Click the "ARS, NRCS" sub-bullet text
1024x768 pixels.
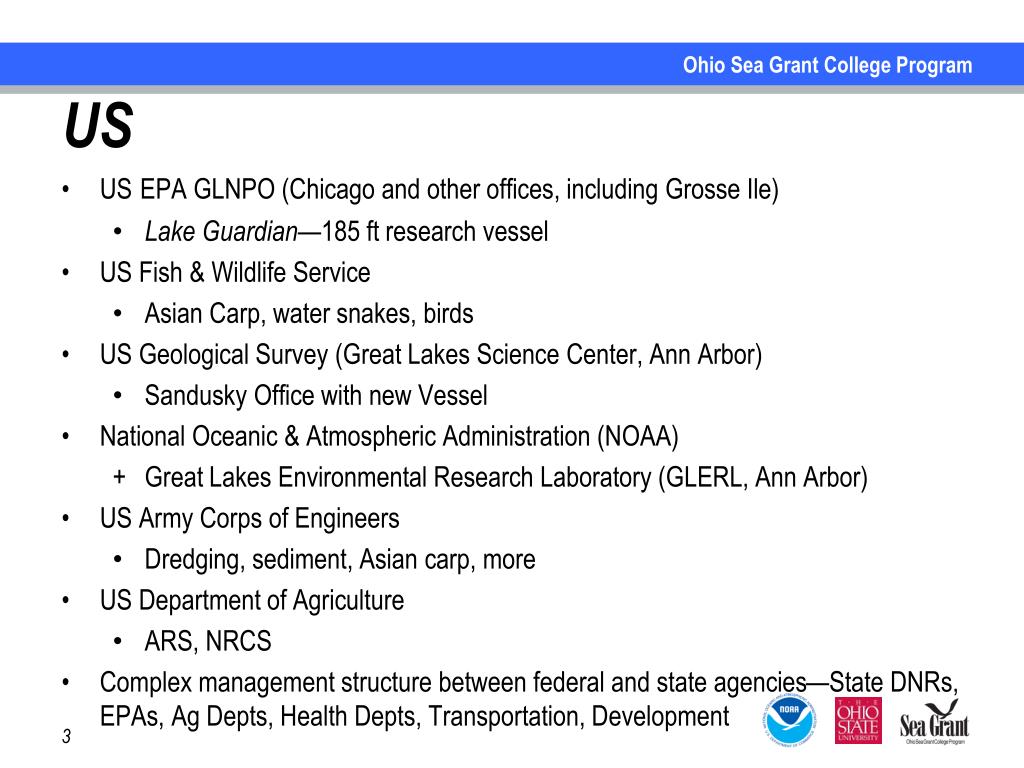coord(208,642)
